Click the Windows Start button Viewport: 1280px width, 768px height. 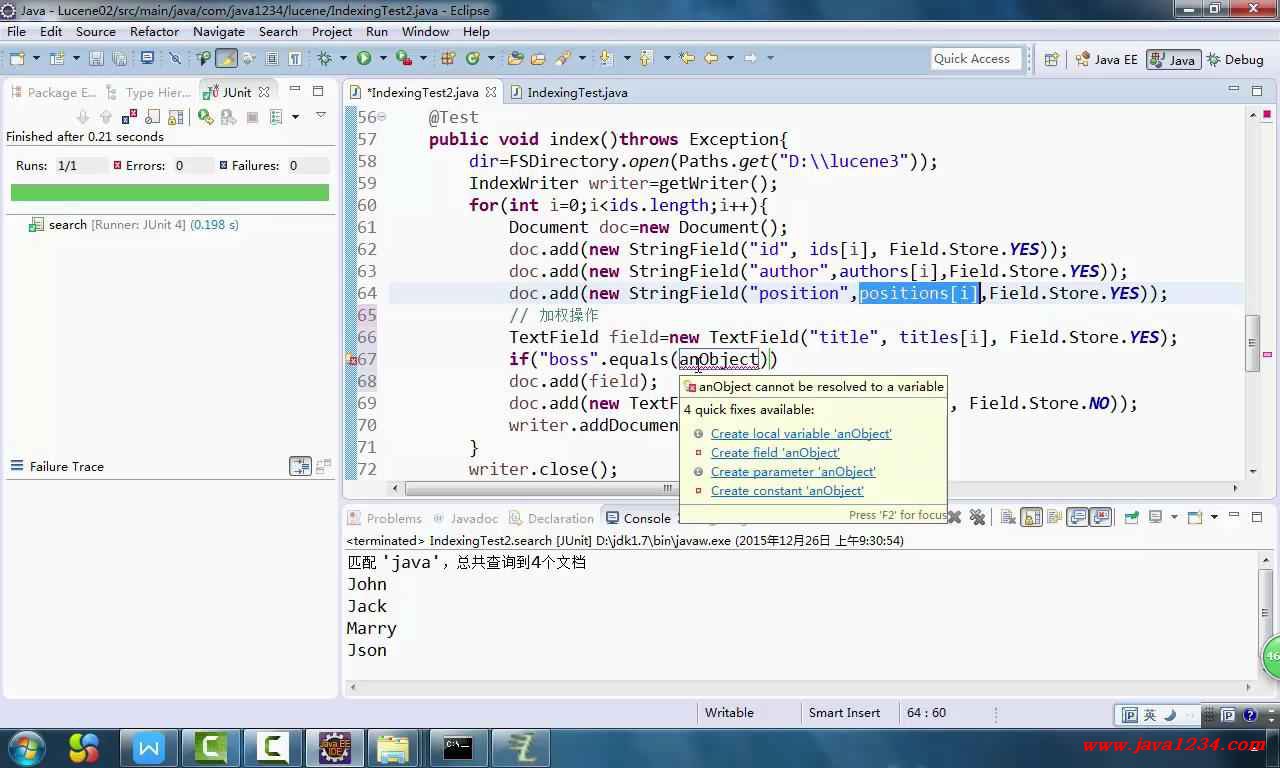25,746
